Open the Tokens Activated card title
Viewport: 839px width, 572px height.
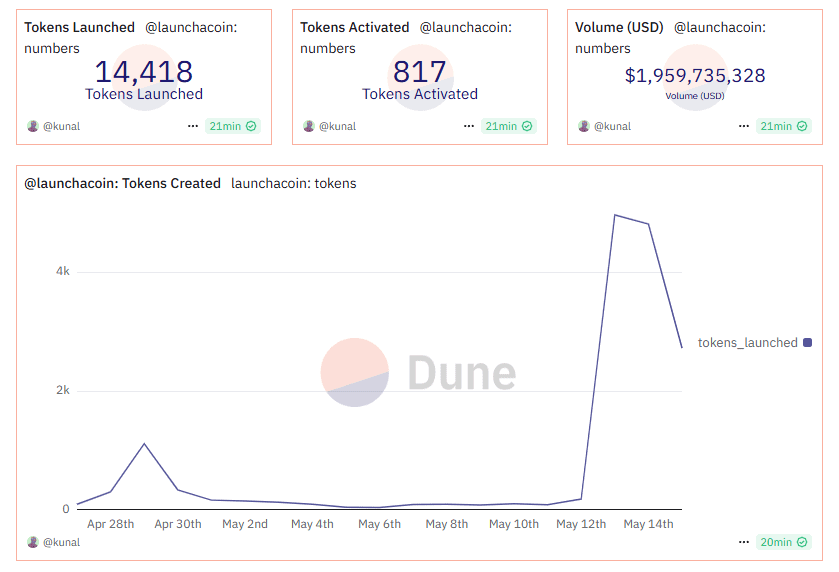pos(355,27)
